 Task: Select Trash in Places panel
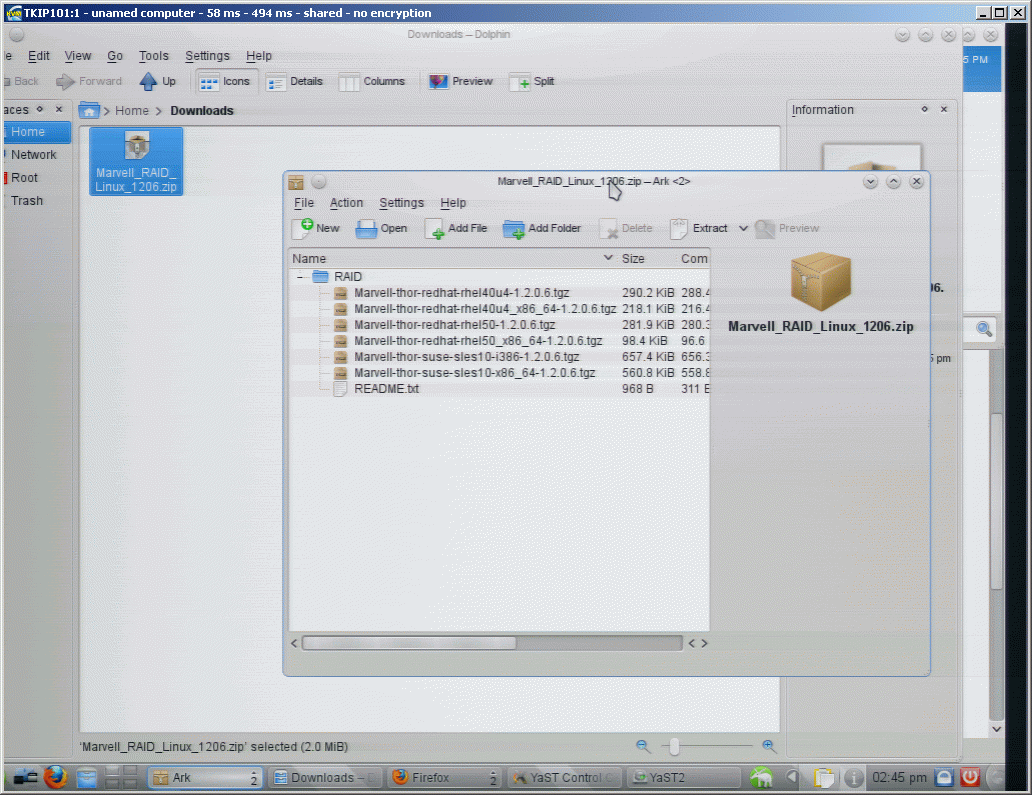36,201
